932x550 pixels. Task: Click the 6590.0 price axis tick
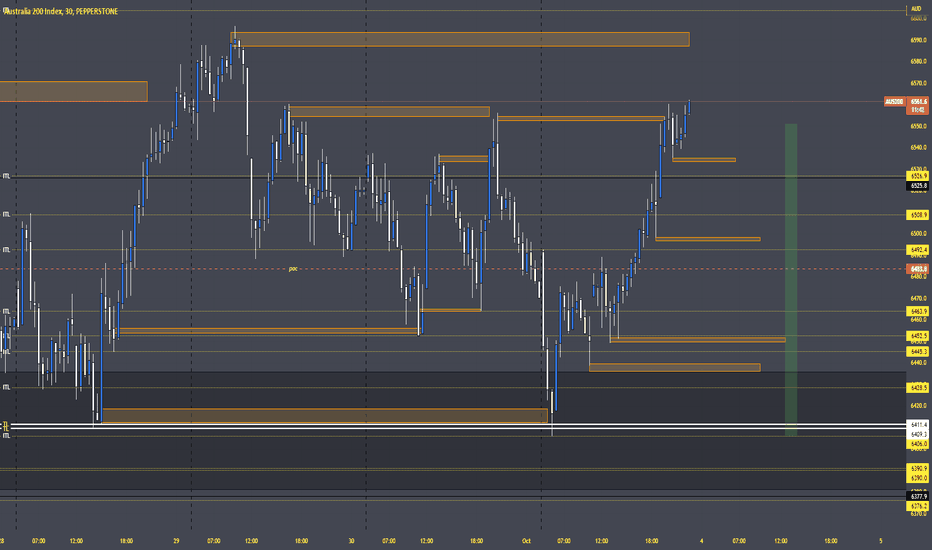pyautogui.click(x=918, y=40)
